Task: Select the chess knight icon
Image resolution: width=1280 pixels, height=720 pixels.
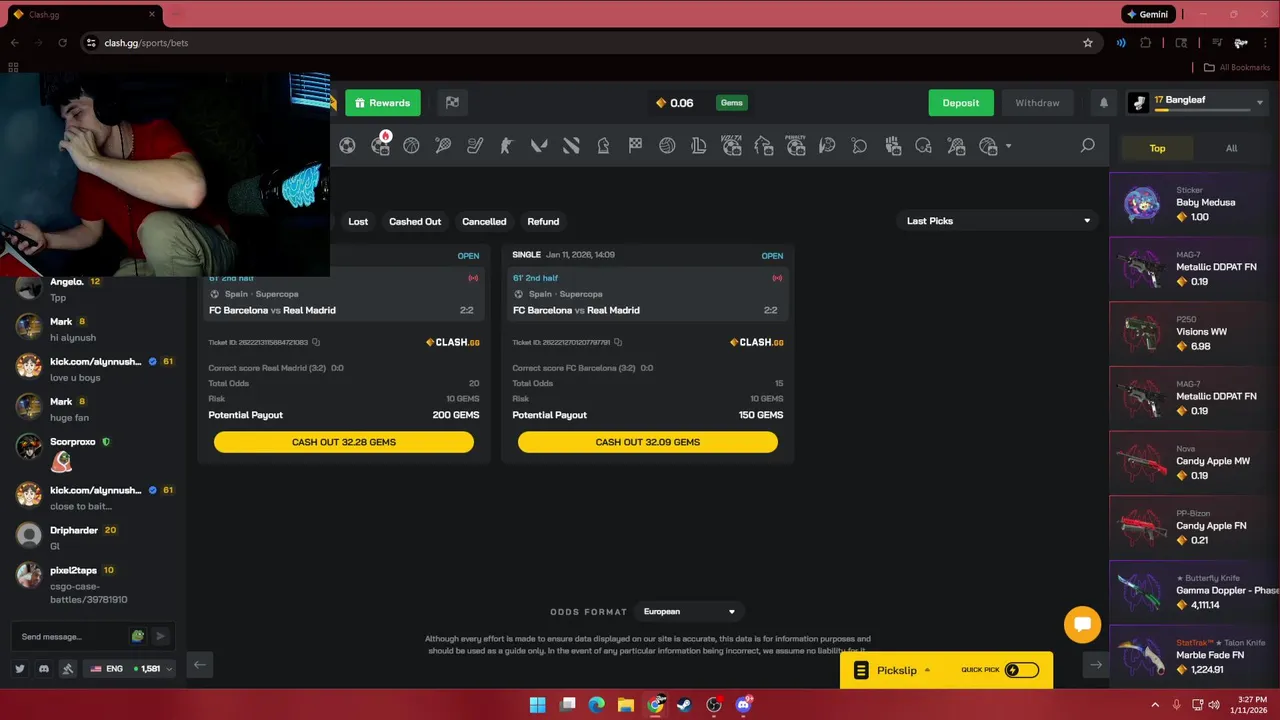Action: pyautogui.click(x=603, y=146)
